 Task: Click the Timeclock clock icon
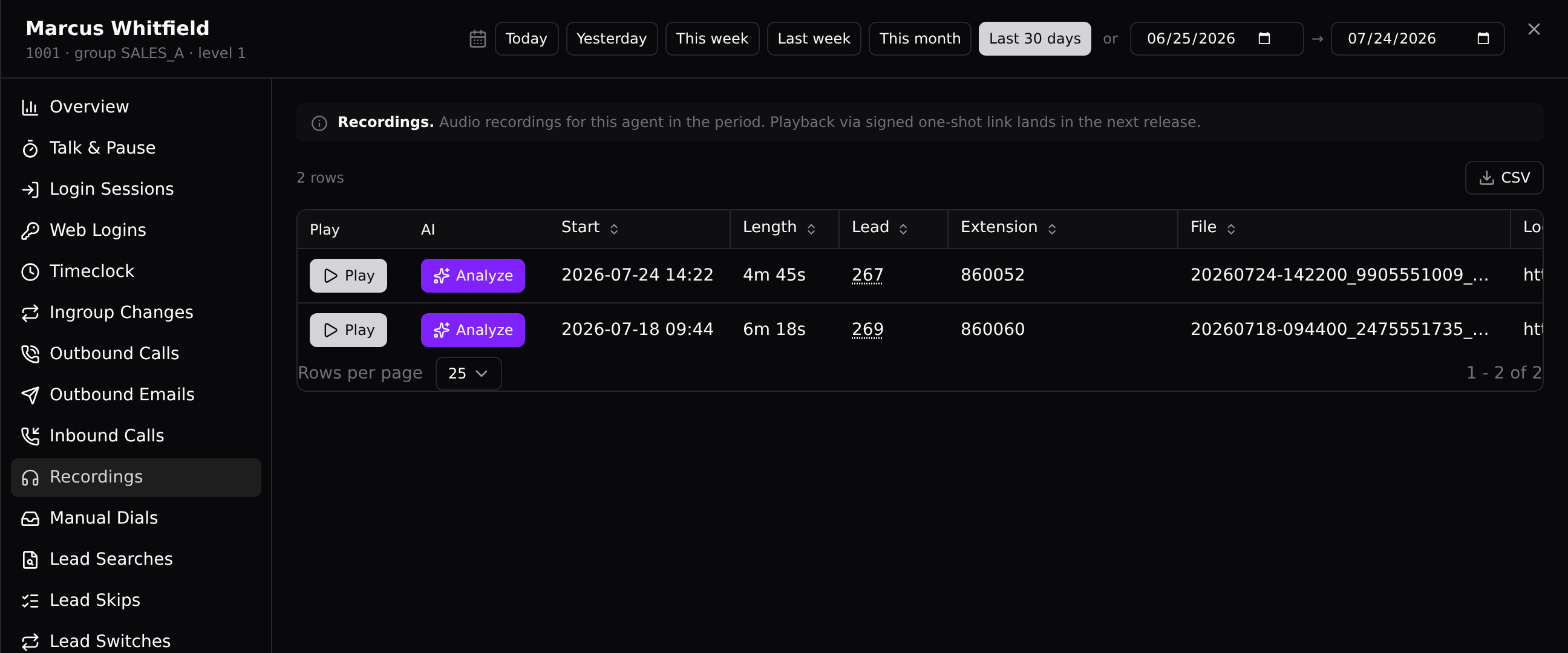[x=30, y=271]
